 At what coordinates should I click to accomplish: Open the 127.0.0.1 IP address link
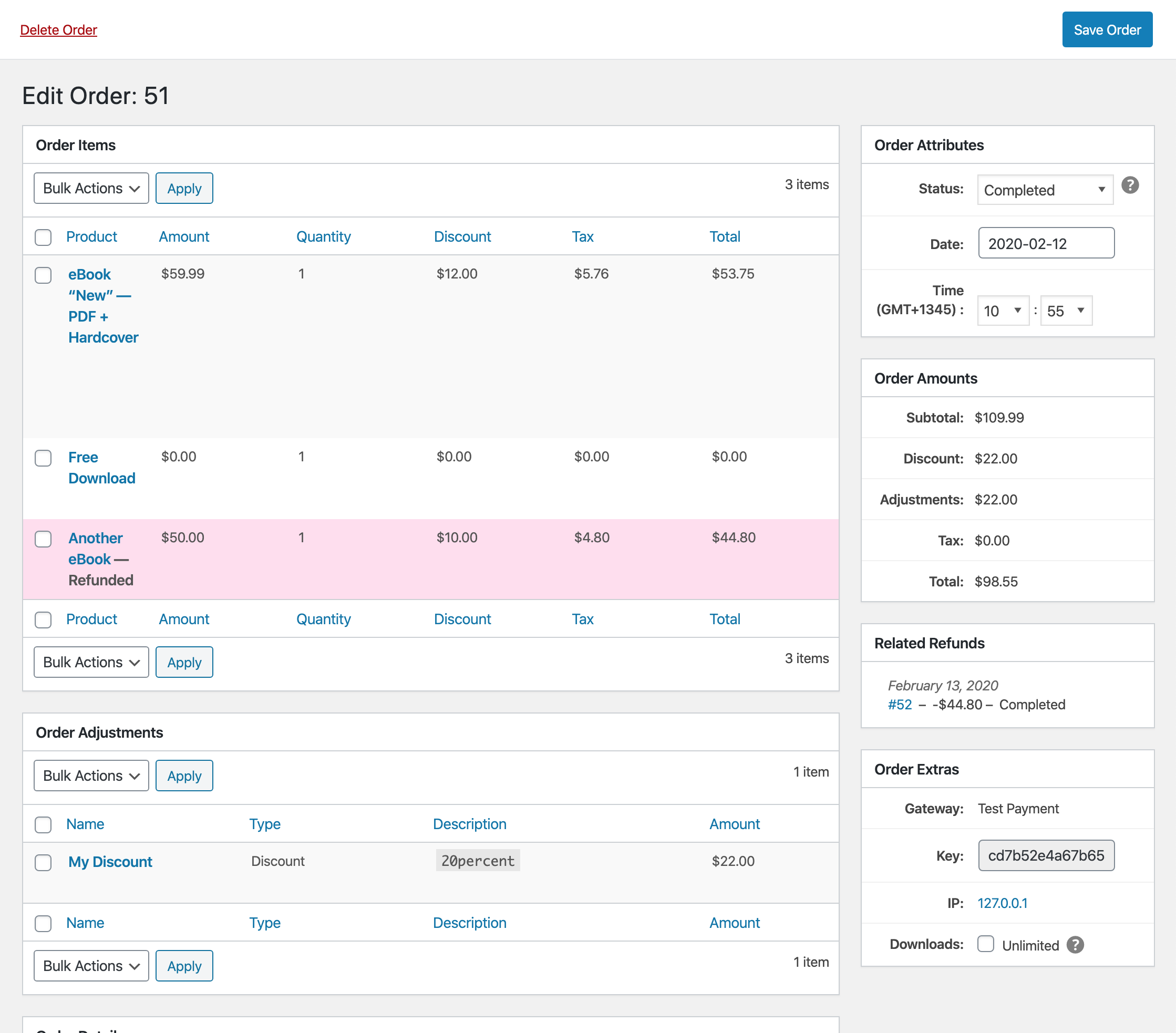pos(1002,903)
